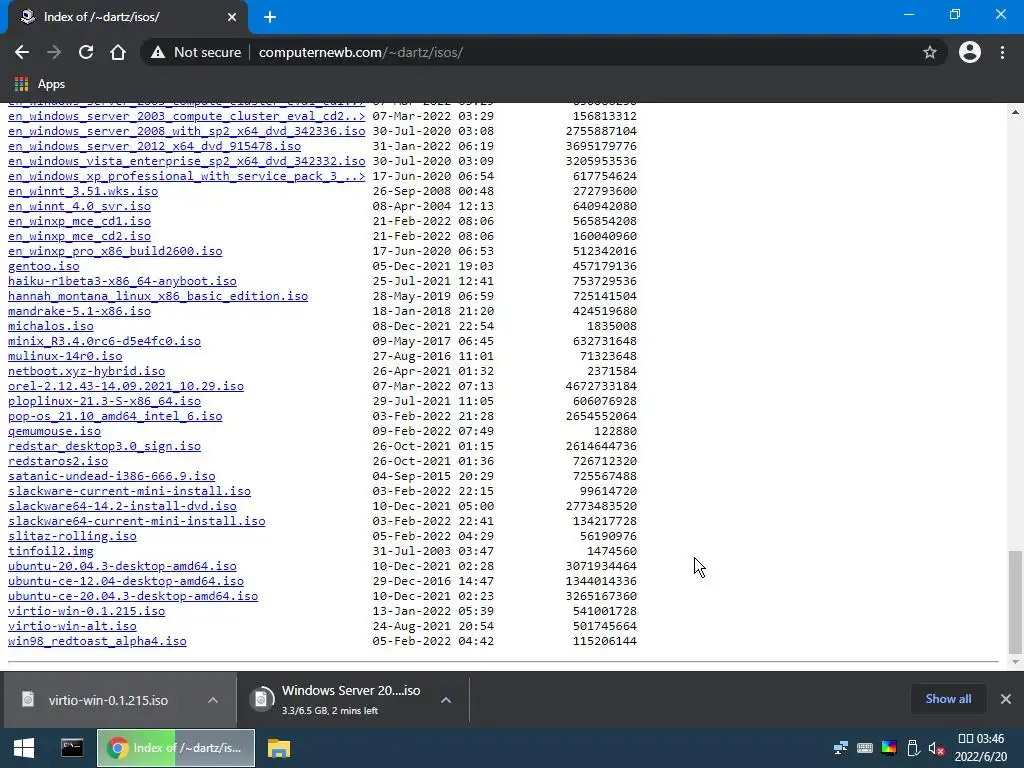Click the minix_R3.4.0rc6-d5e4fc0.iso link
This screenshot has height=768, width=1024.
pos(104,340)
